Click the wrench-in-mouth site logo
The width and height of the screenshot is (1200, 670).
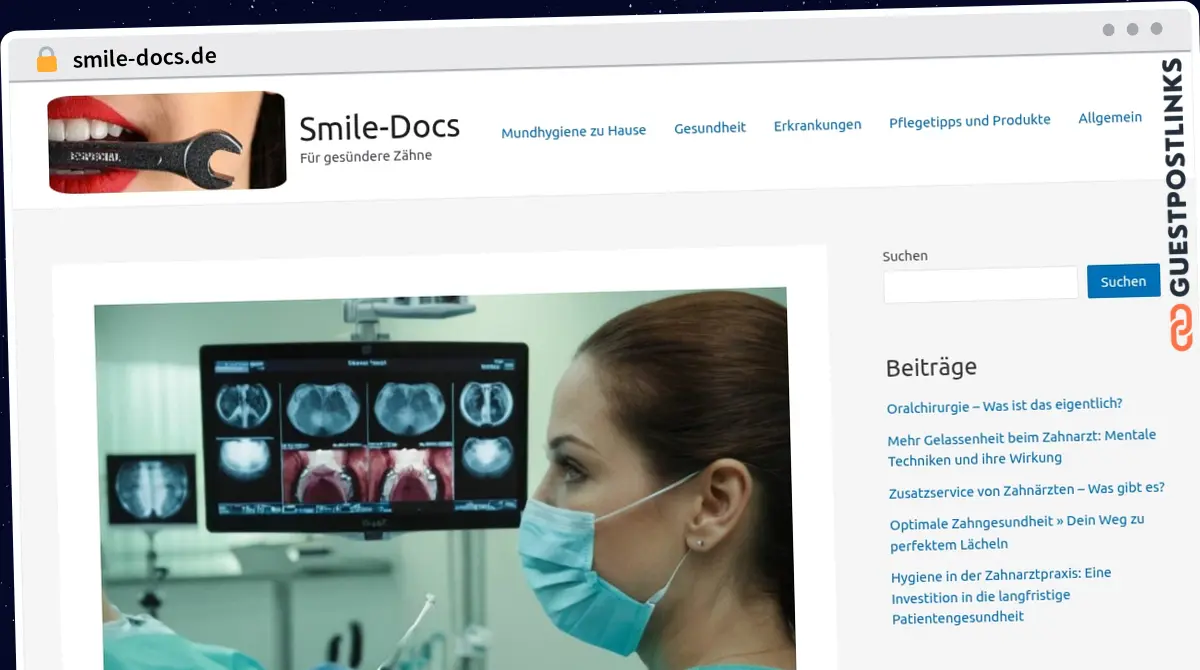(167, 142)
